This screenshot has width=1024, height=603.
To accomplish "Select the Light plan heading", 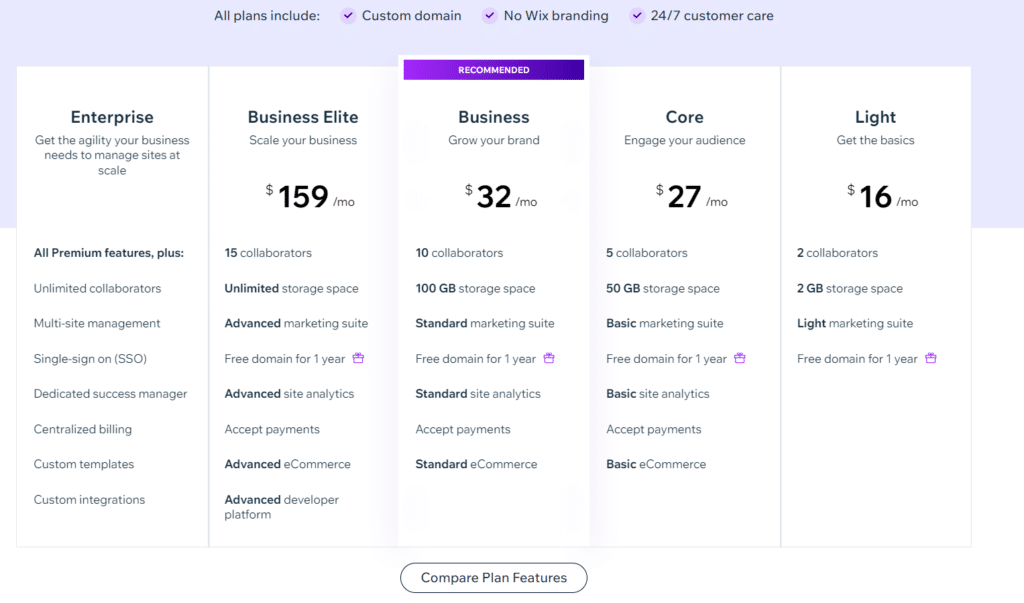I will pyautogui.click(x=876, y=117).
